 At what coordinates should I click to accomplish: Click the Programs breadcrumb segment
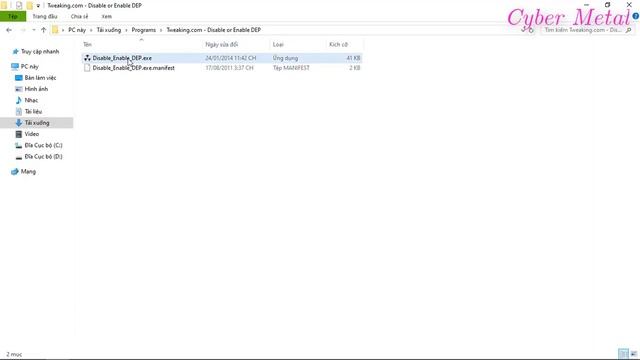click(144, 30)
